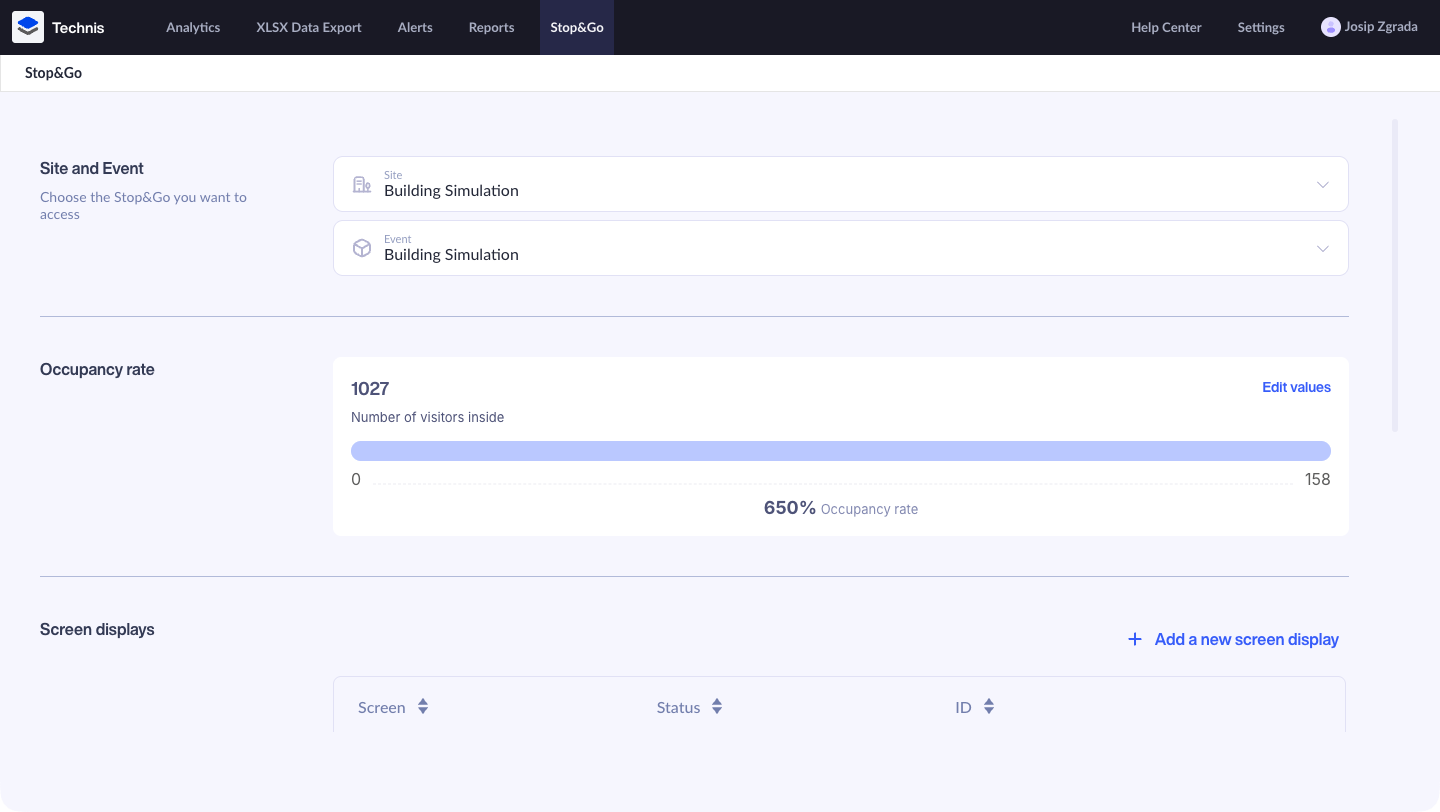1440x812 pixels.
Task: Switch to XLSX Data Export tab
Action: 309,27
